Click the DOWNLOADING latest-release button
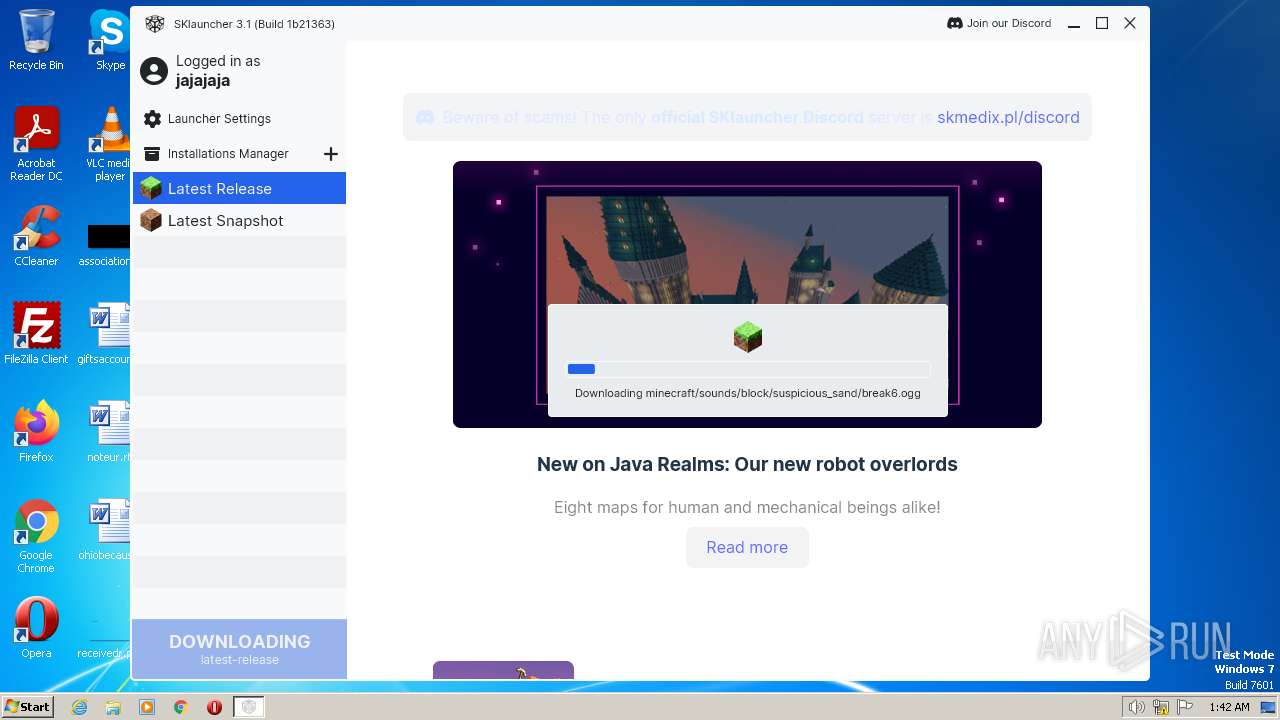The image size is (1280, 720). (x=239, y=649)
